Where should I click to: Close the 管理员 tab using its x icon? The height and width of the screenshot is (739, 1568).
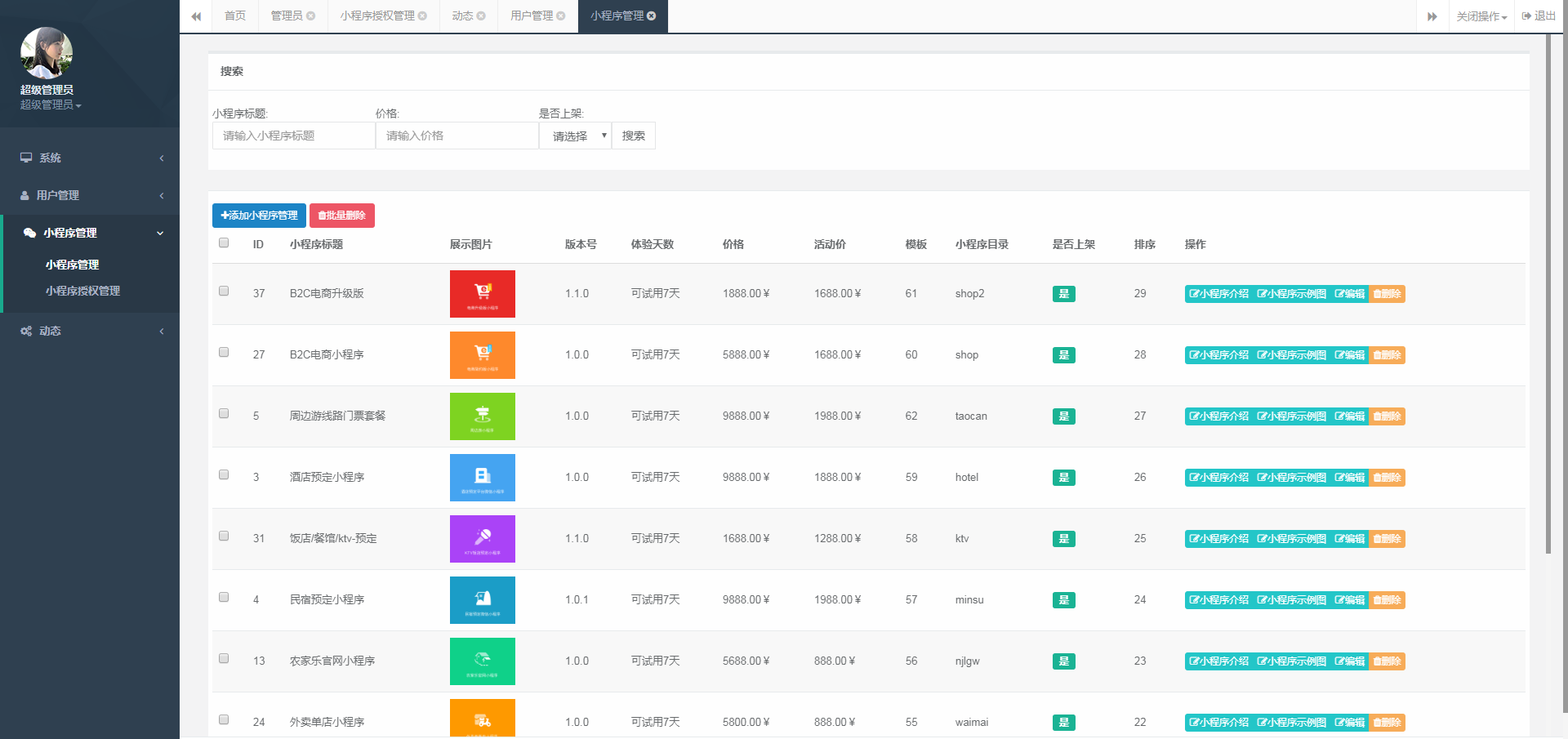pos(311,16)
